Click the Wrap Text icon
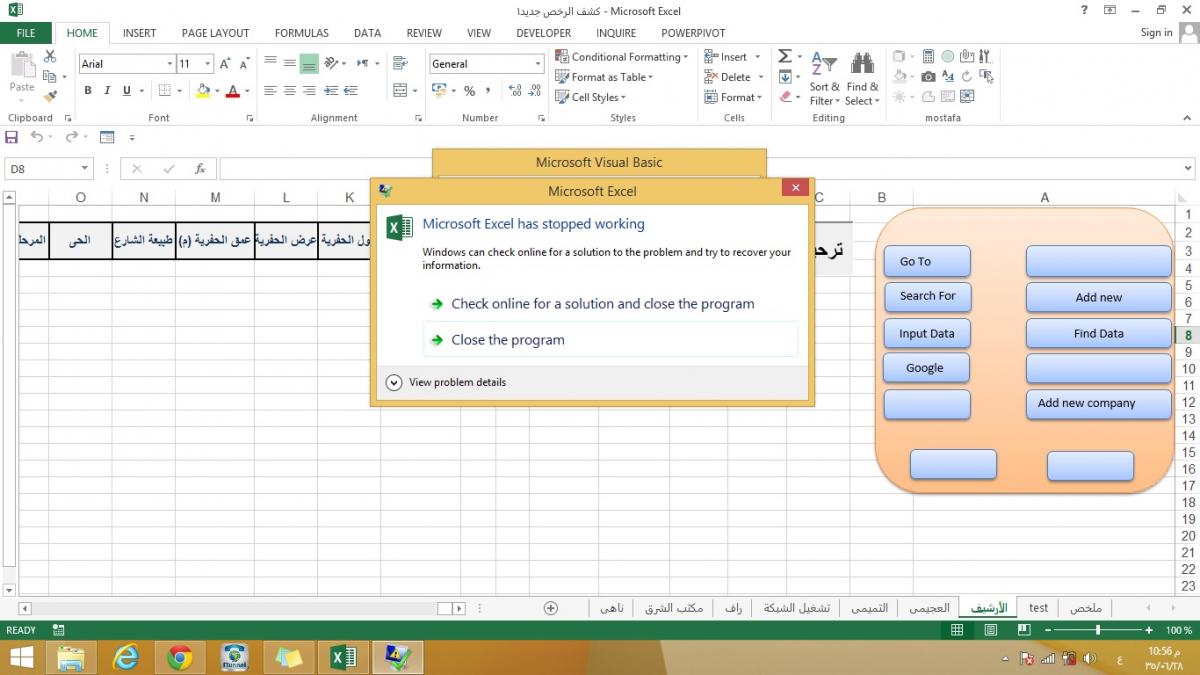The height and width of the screenshot is (675, 1200). tap(400, 63)
